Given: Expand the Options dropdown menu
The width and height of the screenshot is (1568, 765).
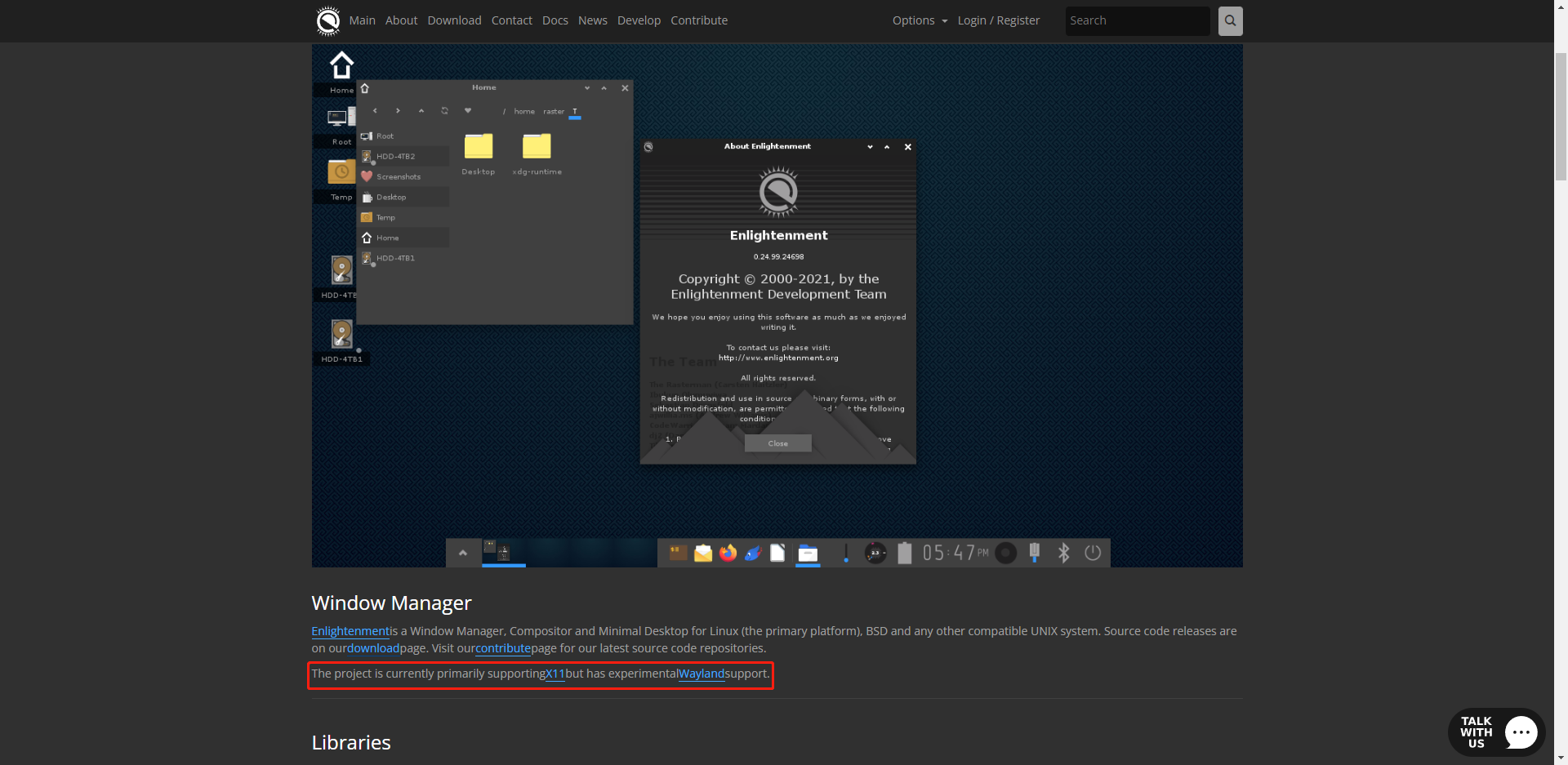Looking at the screenshot, I should pos(920,20).
